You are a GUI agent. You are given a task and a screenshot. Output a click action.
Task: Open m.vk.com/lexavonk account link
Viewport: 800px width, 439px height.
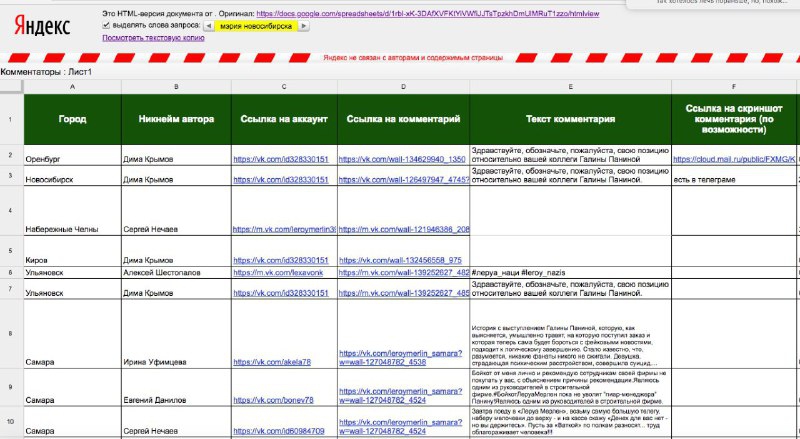click(x=278, y=273)
